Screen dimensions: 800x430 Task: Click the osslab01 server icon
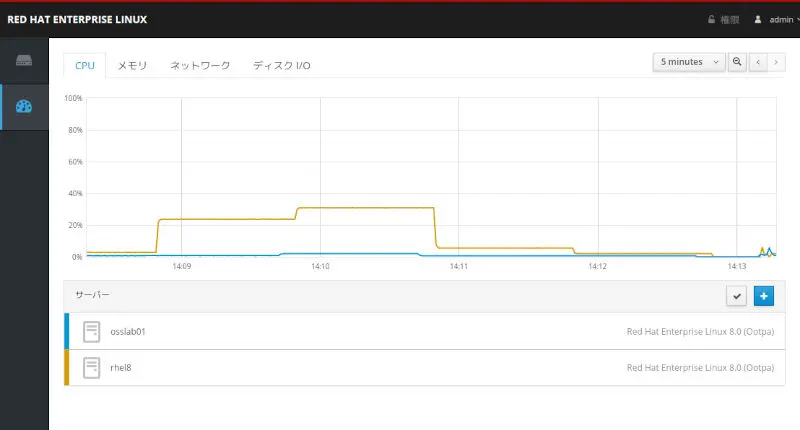click(x=92, y=332)
